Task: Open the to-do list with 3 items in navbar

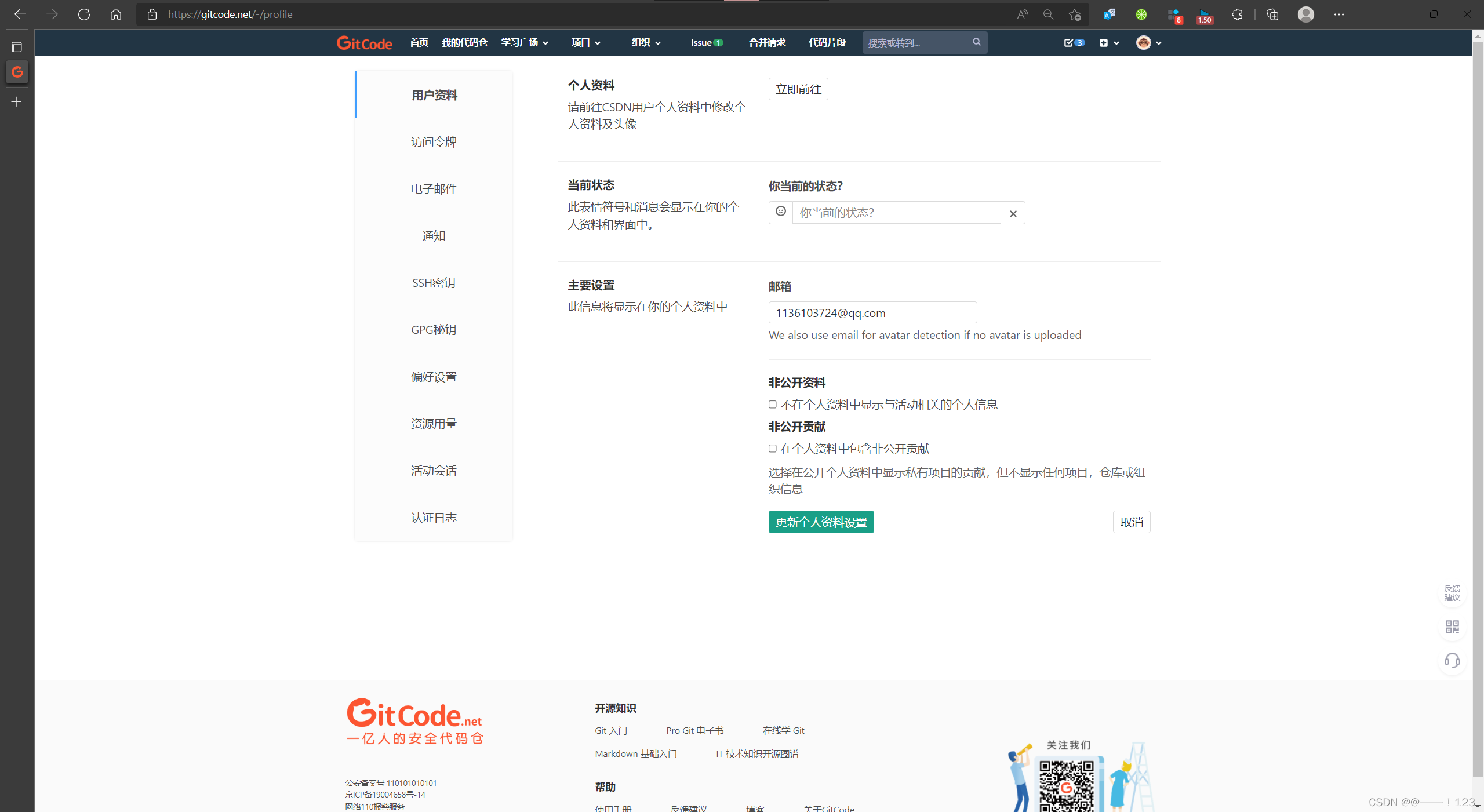Action: point(1073,42)
